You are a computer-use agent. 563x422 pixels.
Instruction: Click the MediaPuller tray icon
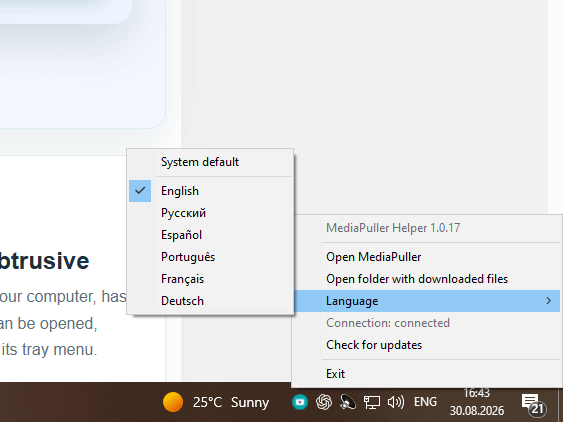[300, 402]
